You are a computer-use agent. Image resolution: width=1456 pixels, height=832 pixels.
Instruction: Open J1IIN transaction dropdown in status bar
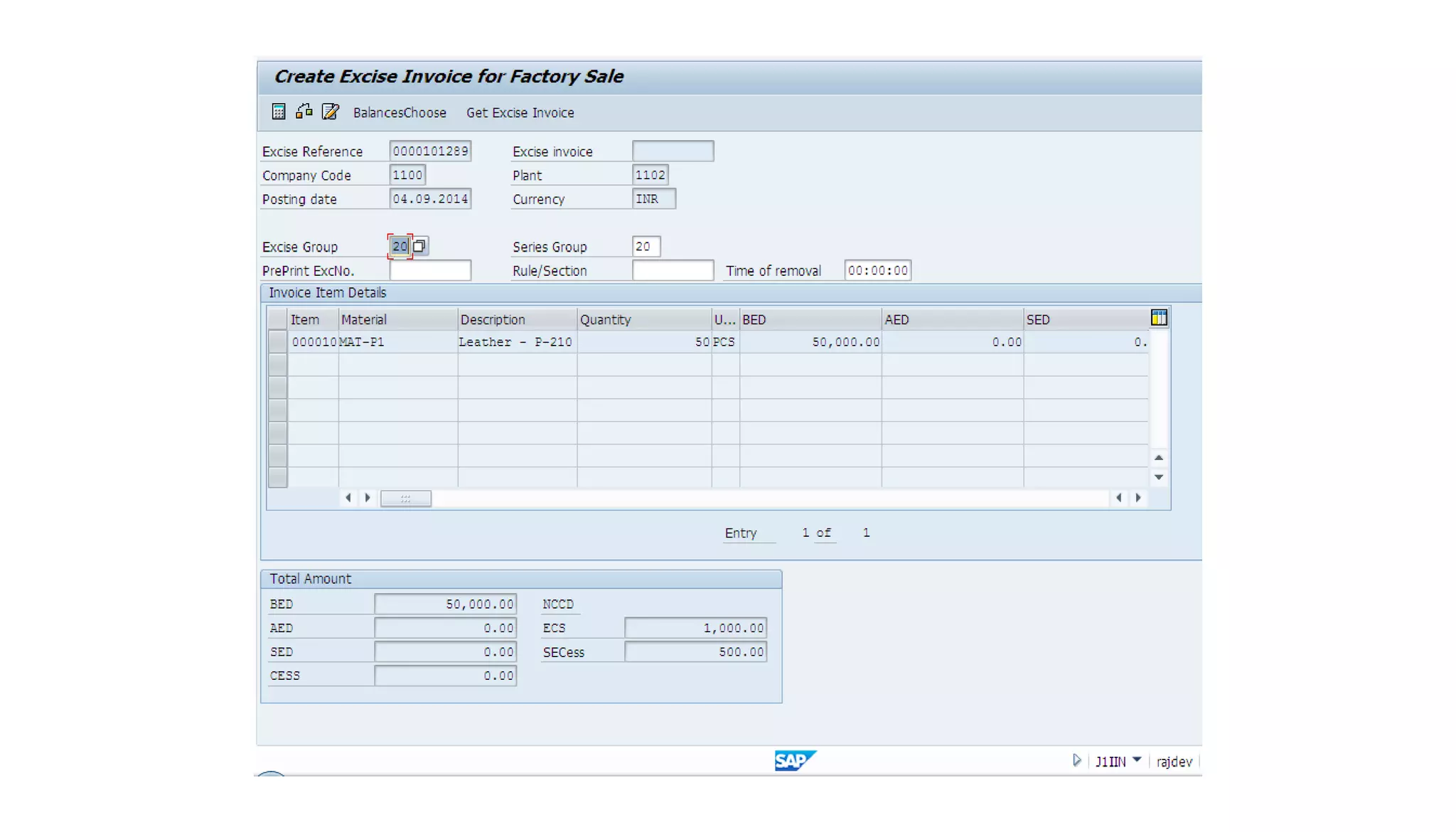pyautogui.click(x=1137, y=760)
